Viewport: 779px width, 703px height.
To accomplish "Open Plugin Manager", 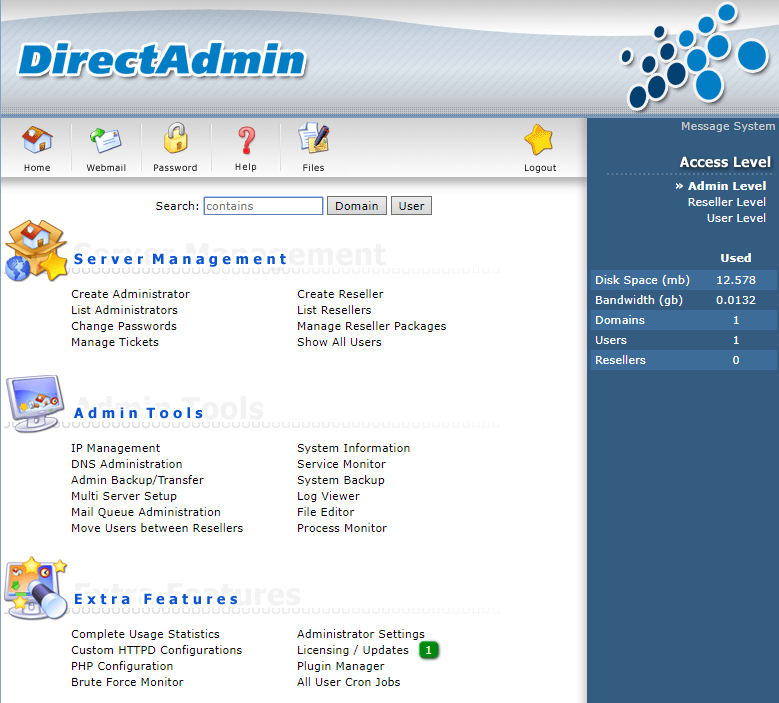I will coord(341,666).
